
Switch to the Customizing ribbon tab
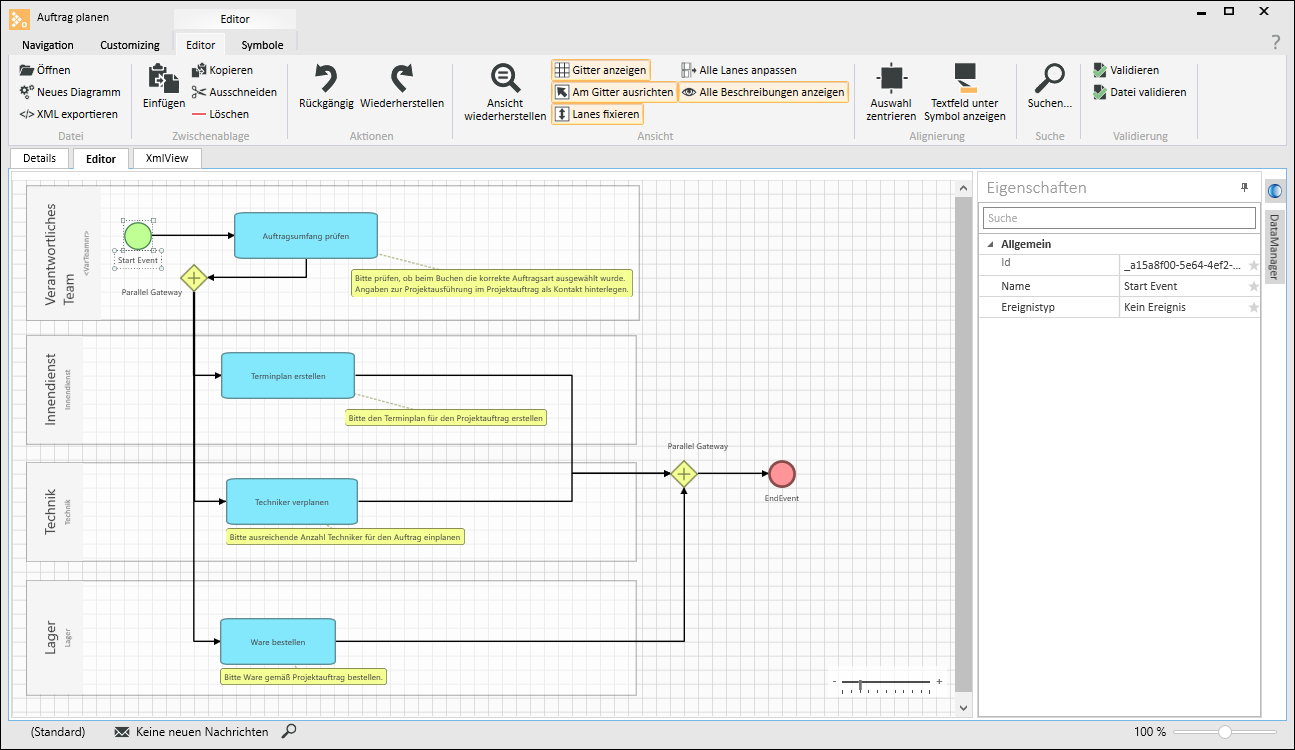(x=130, y=45)
